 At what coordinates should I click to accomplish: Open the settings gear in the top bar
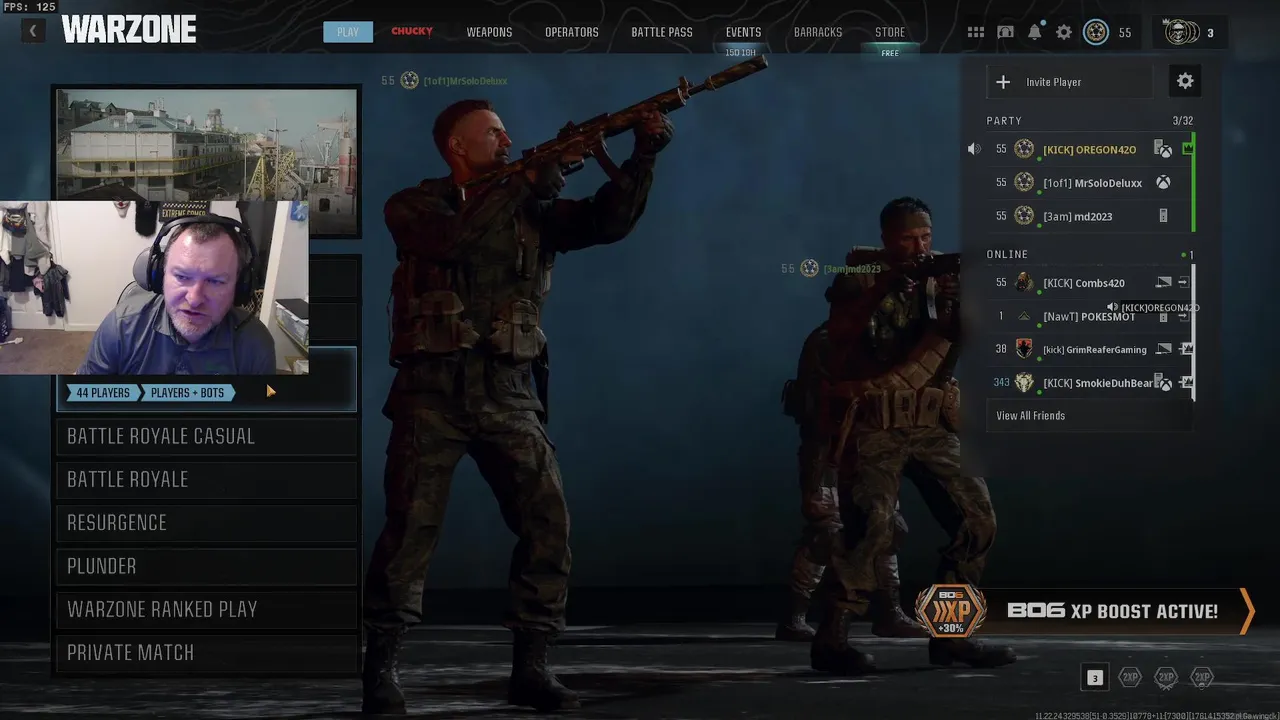[x=1064, y=32]
